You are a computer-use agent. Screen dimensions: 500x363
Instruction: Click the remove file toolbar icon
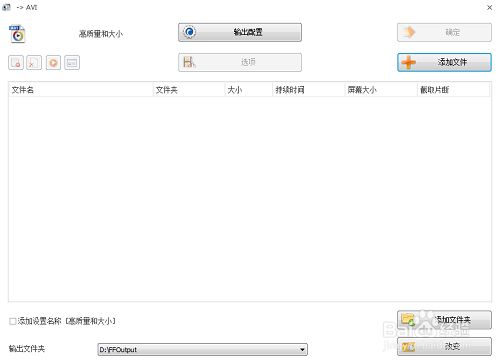pyautogui.click(x=16, y=63)
